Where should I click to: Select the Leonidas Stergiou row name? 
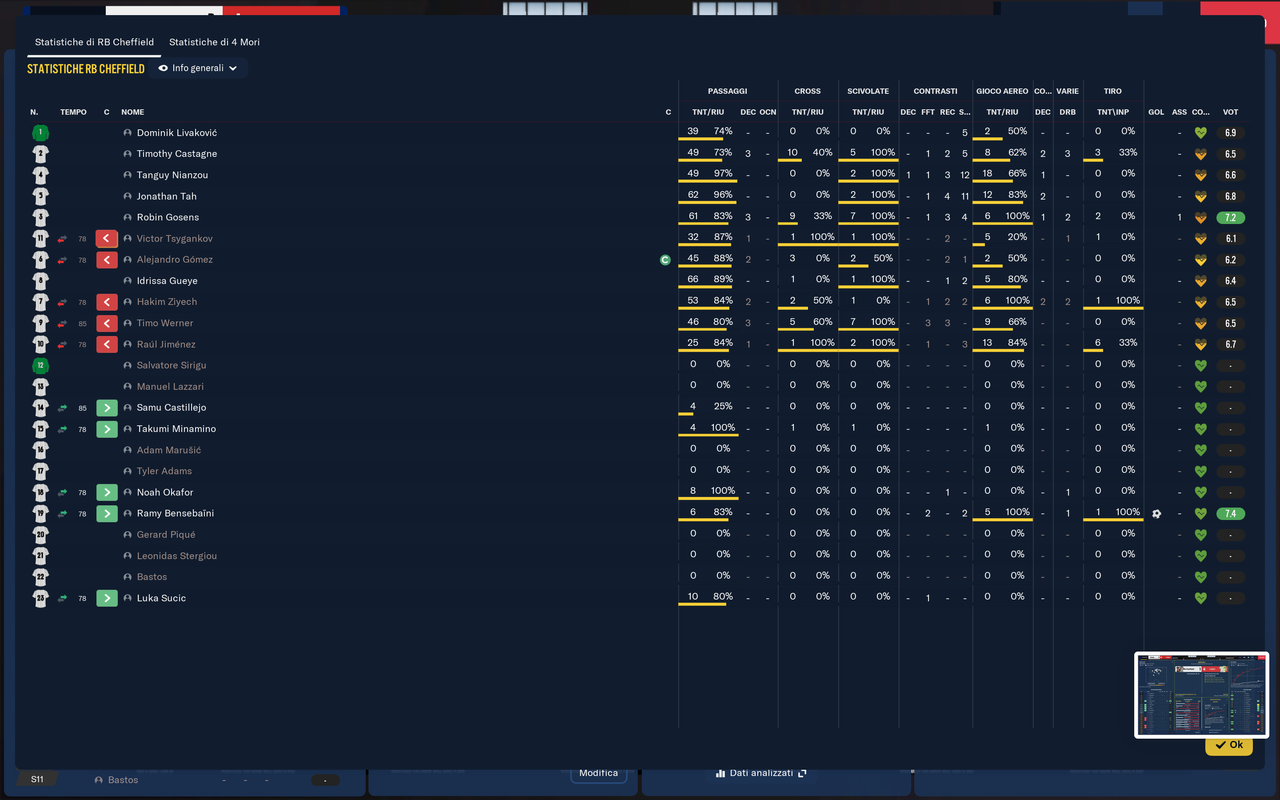coord(177,556)
